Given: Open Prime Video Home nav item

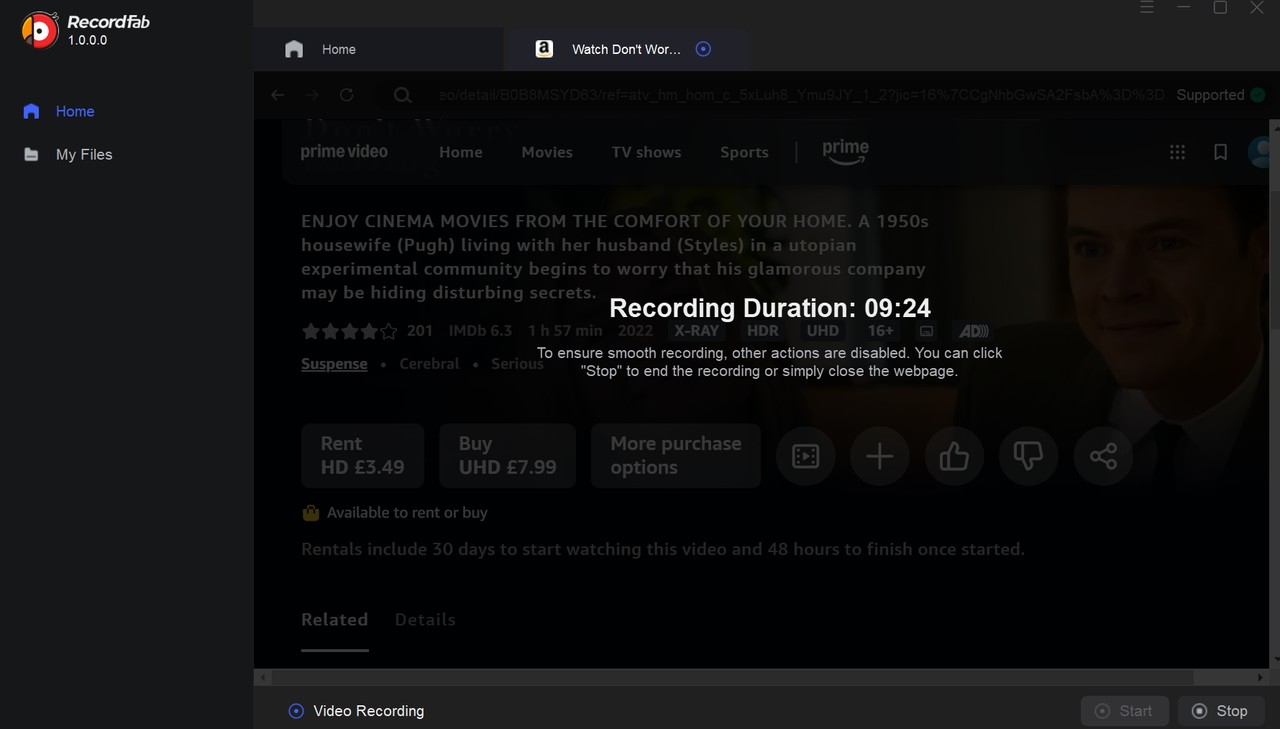Looking at the screenshot, I should coord(461,152).
